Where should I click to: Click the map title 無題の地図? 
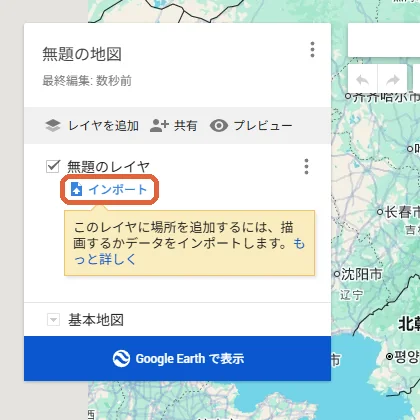[82, 54]
